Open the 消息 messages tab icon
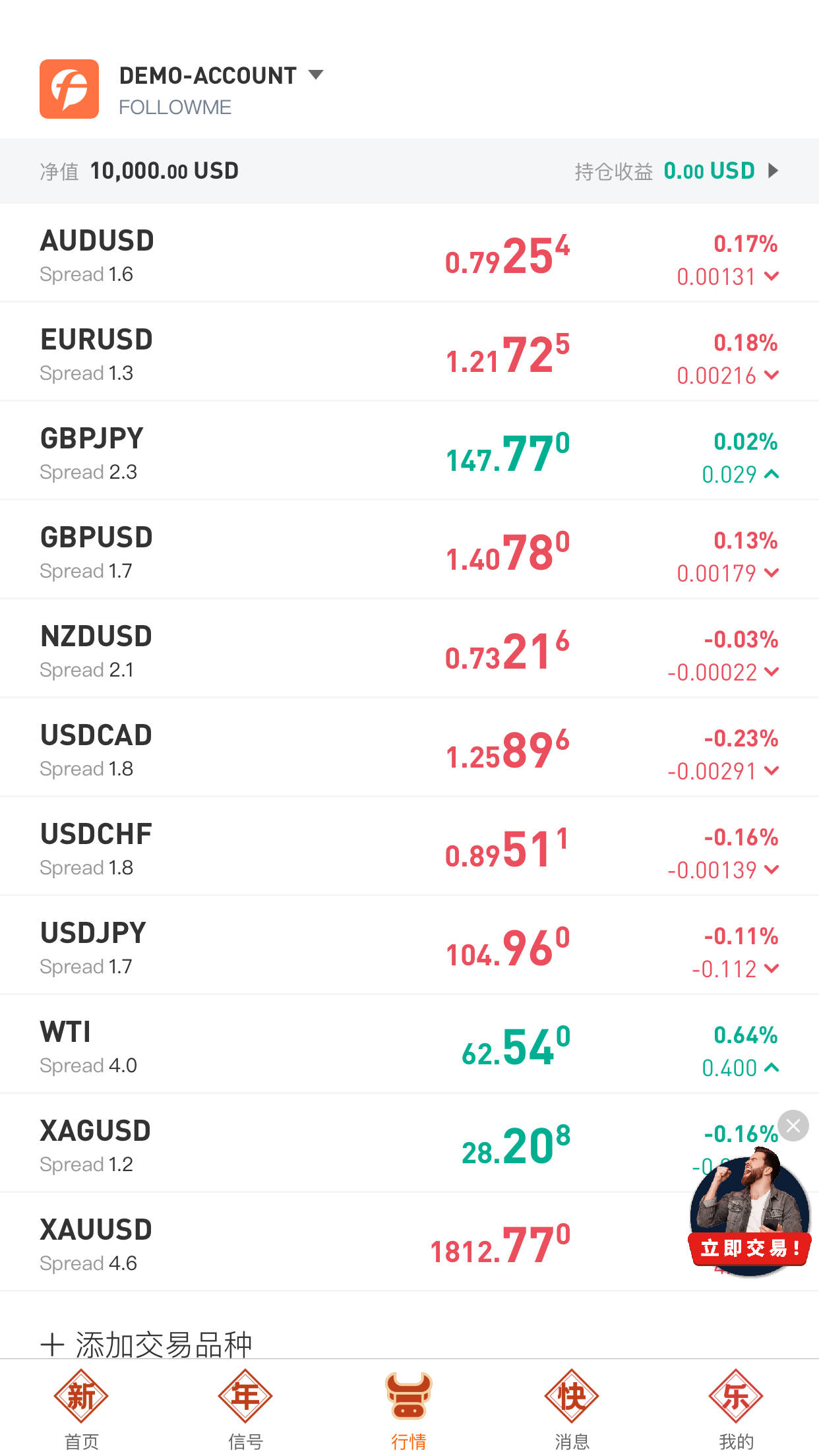The height and width of the screenshot is (1456, 819). click(x=572, y=1396)
